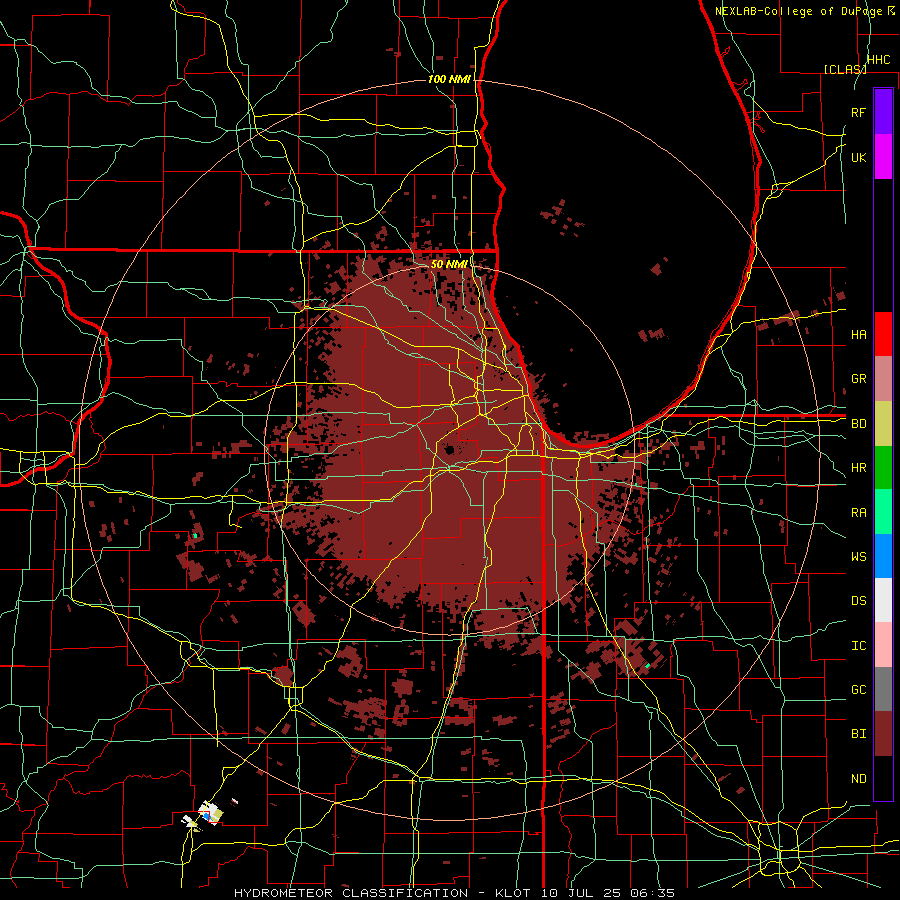
Task: Click the DS white legend swatch
Action: pyautogui.click(x=883, y=600)
